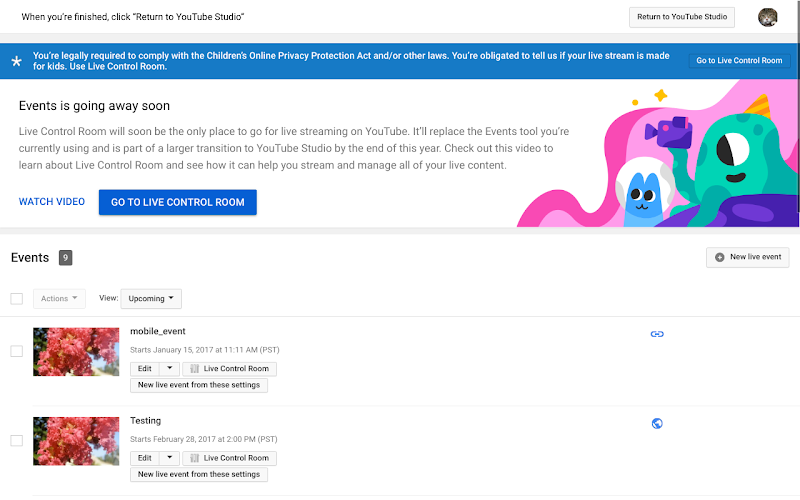This screenshot has width=800, height=500.
Task: Click the unlisted link icon for mobile_event
Action: tap(657, 334)
